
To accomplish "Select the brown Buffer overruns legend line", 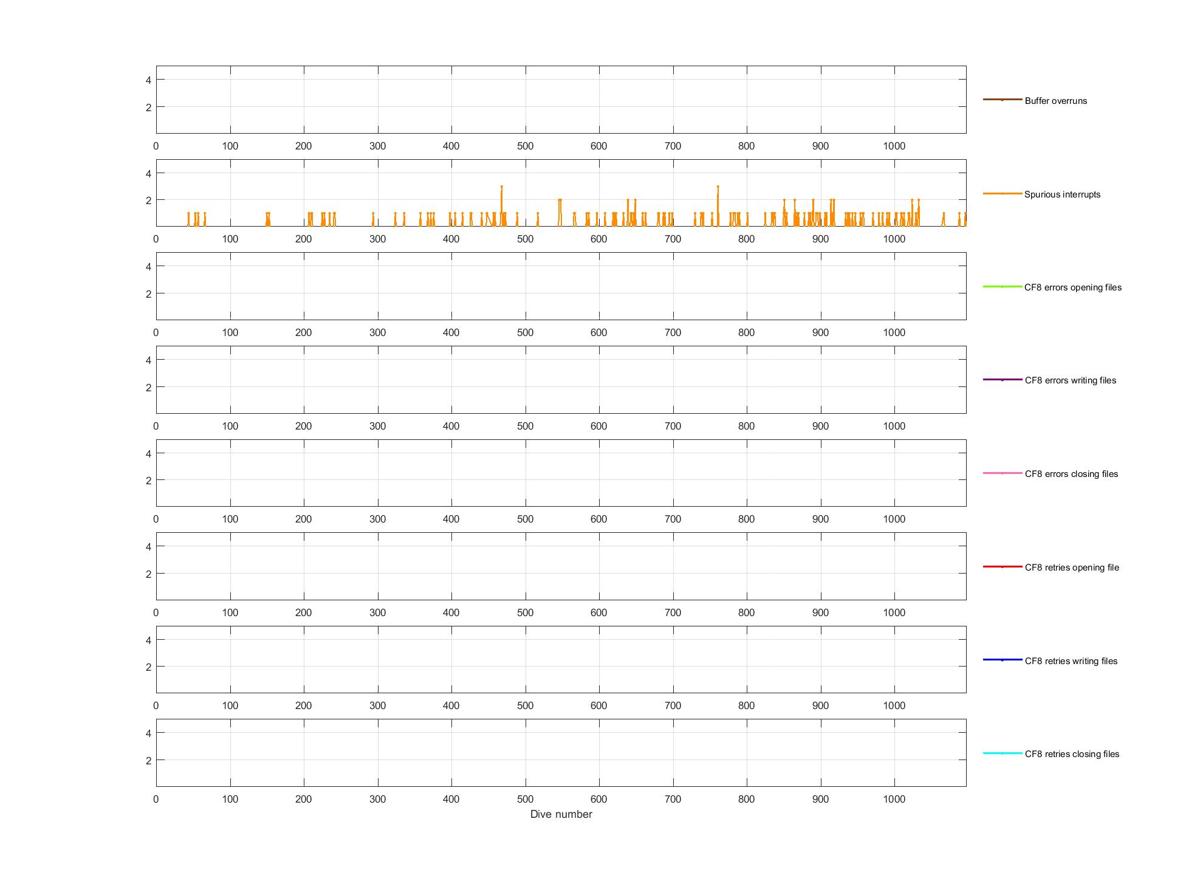I will click(1002, 100).
